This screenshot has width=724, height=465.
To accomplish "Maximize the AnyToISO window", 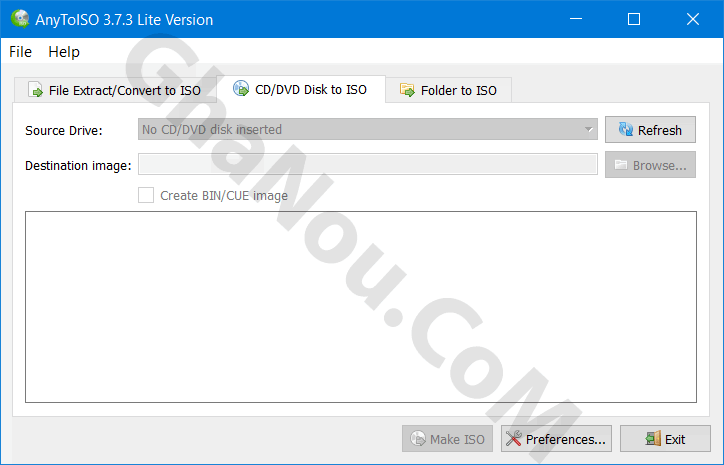I will (634, 19).
